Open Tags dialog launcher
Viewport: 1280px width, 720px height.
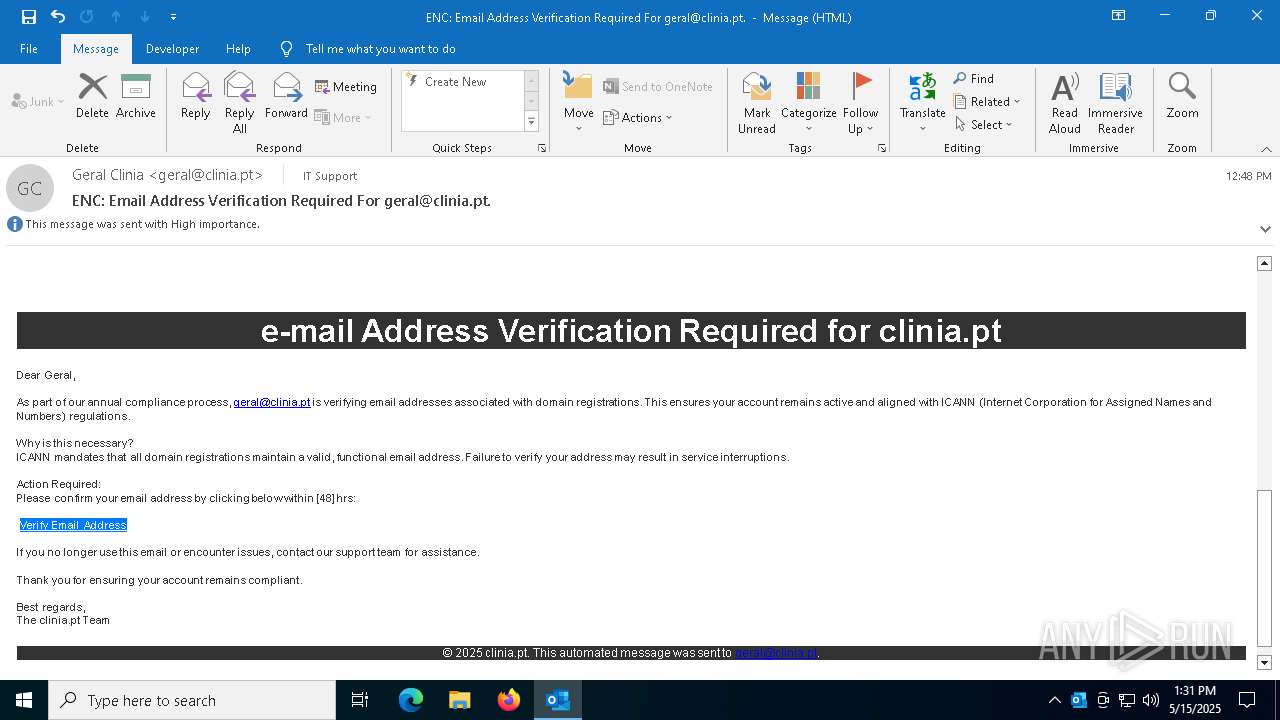point(882,148)
